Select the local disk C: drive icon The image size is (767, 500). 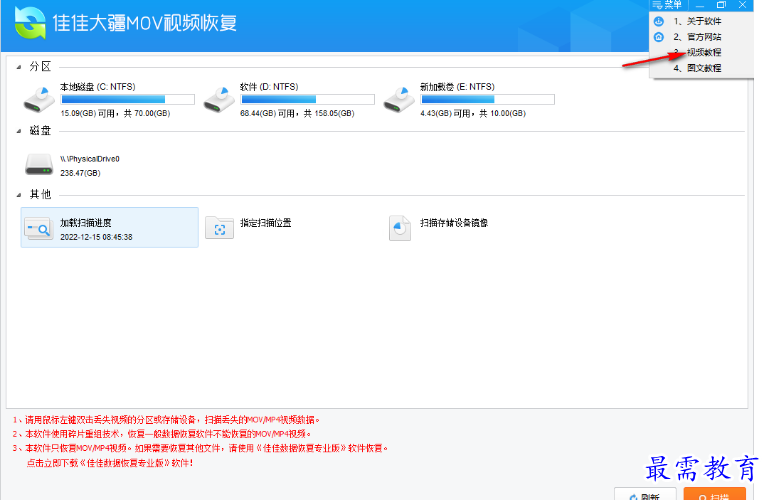[x=39, y=99]
